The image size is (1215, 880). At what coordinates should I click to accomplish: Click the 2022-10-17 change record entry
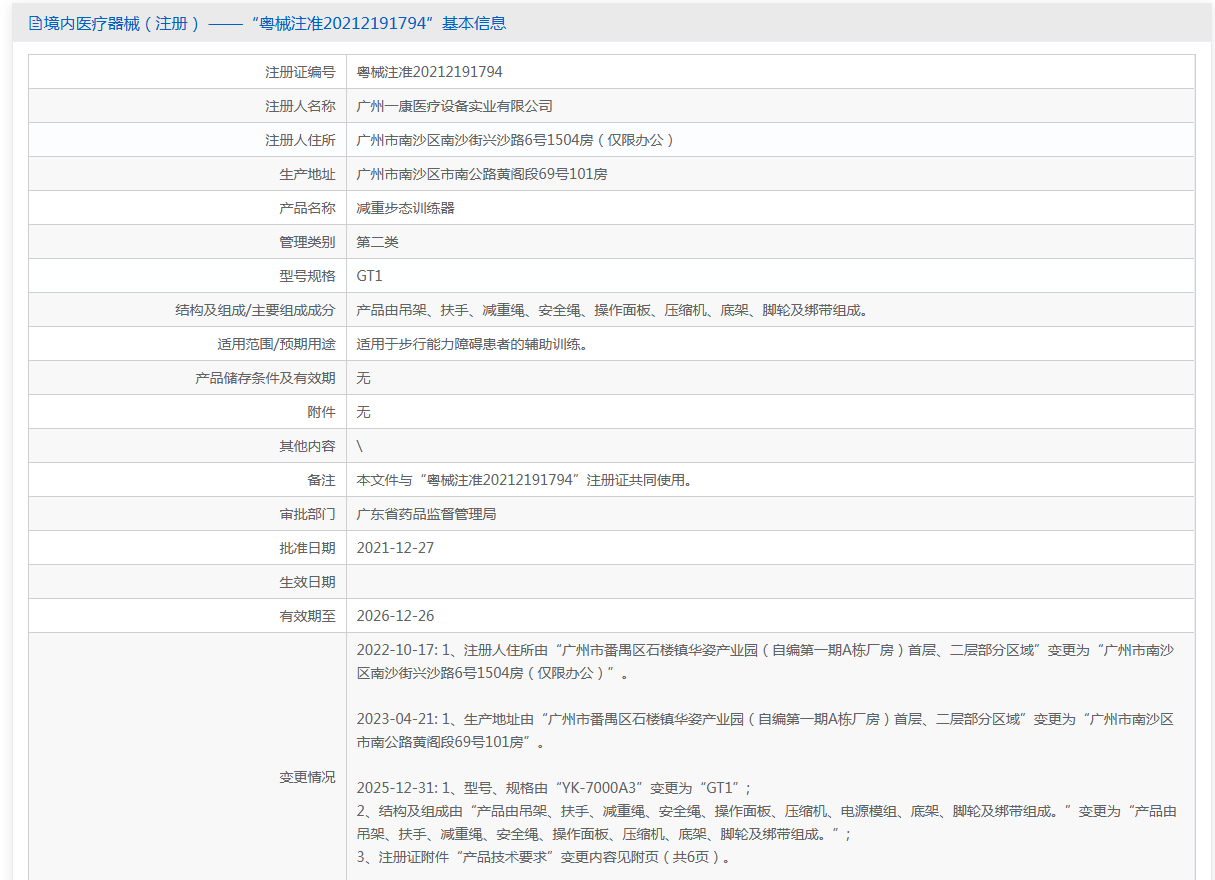pyautogui.click(x=765, y=661)
